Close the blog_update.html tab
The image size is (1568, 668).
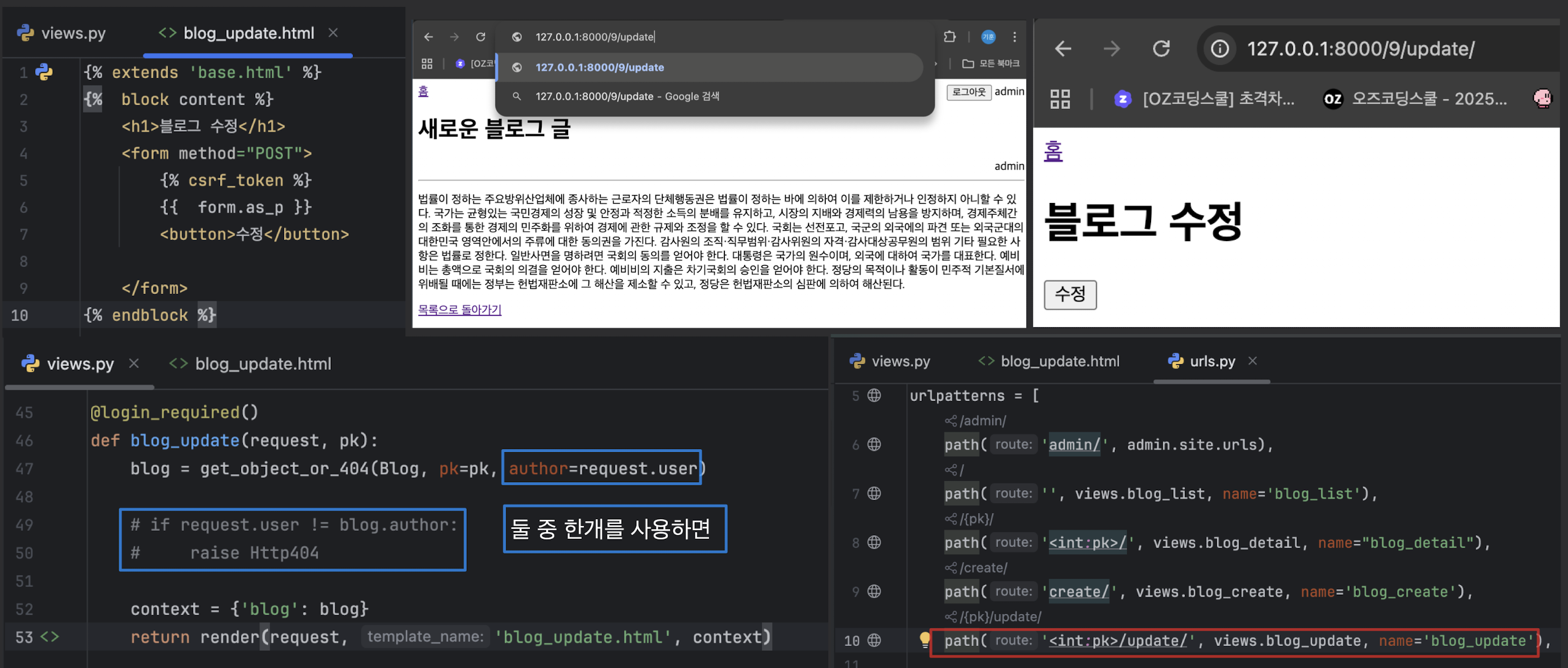point(333,33)
